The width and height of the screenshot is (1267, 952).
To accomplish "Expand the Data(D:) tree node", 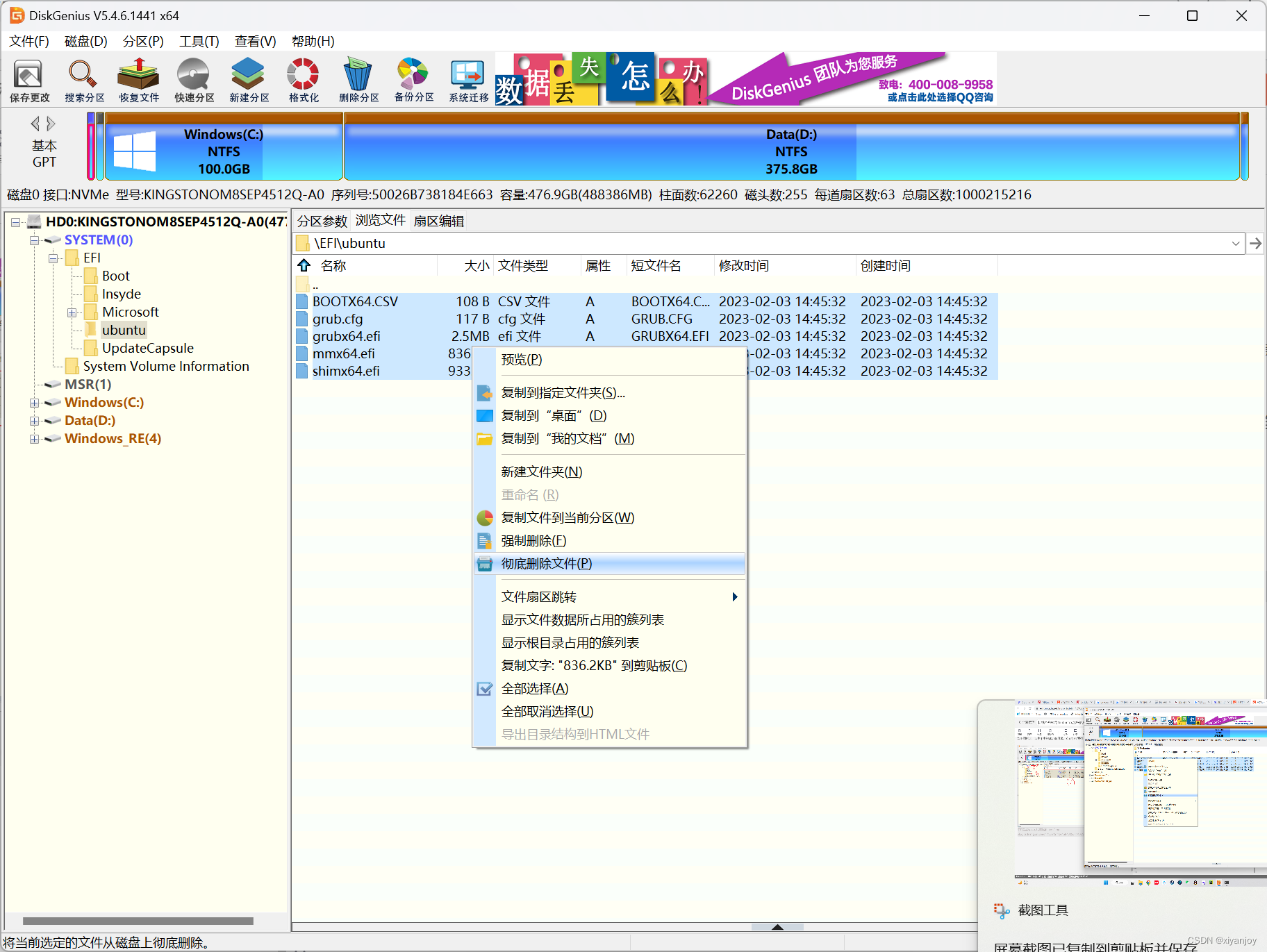I will click(34, 421).
